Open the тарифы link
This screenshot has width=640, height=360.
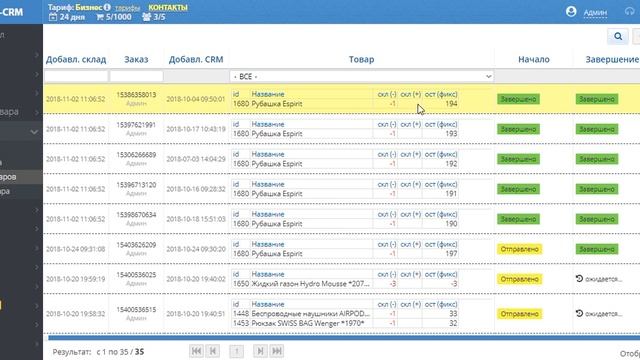(x=127, y=8)
